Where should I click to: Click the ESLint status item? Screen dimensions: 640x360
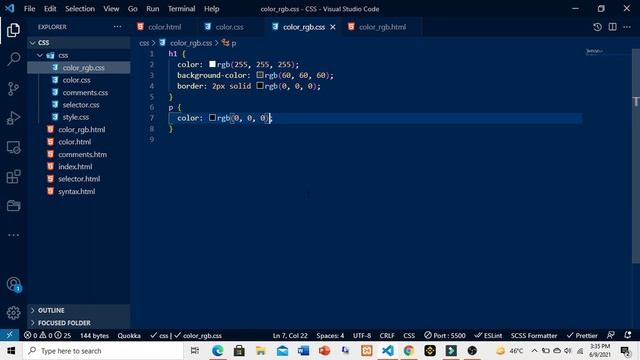[x=488, y=336]
